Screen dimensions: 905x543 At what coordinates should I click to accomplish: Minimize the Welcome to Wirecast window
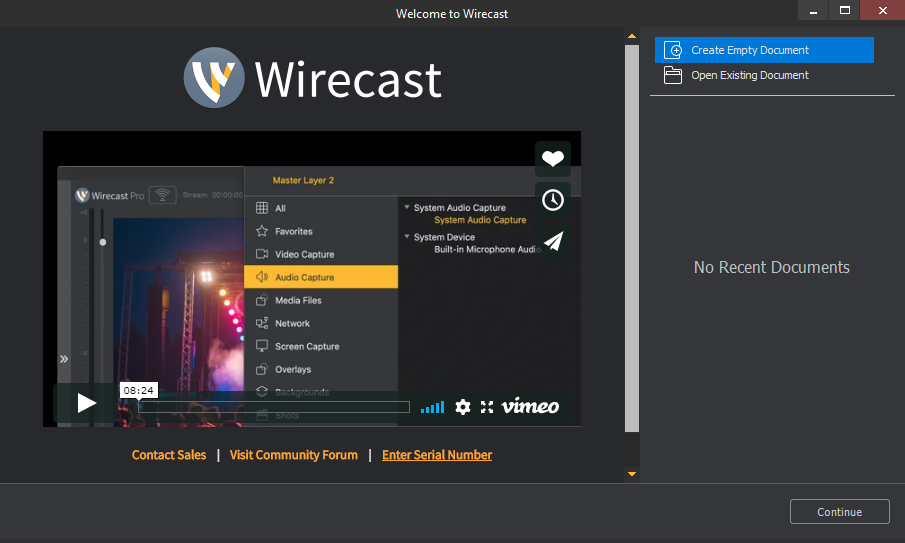point(813,10)
